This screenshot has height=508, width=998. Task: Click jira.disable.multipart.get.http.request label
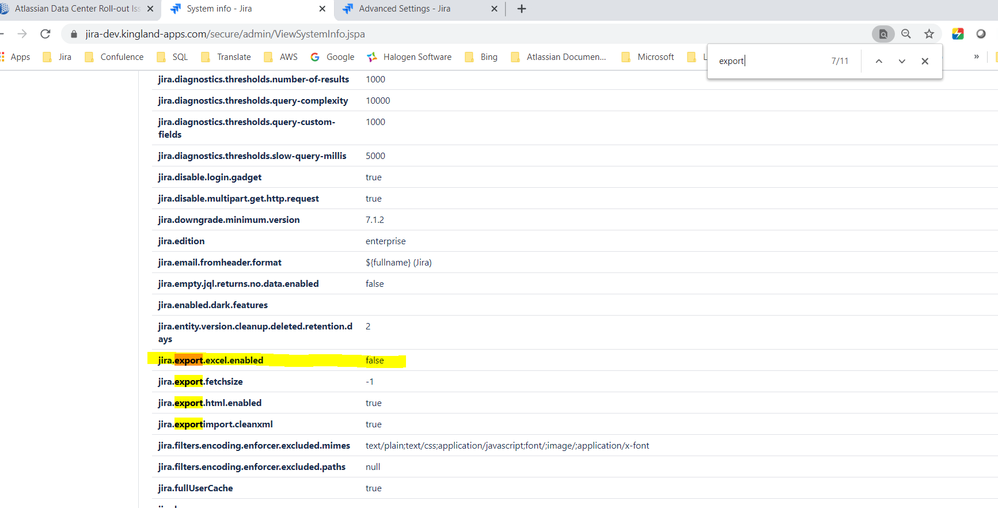point(239,199)
